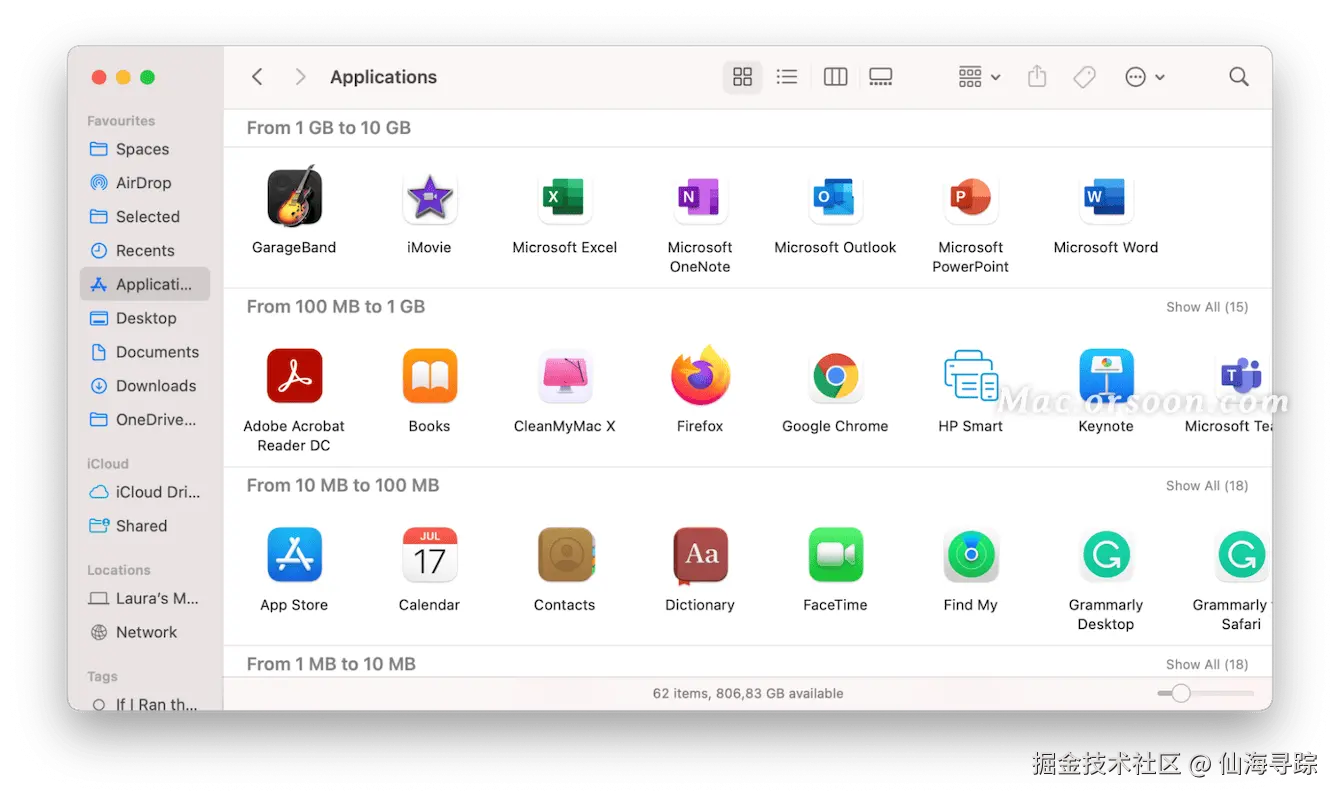Go forward with the right chevron
Image resolution: width=1340 pixels, height=800 pixels.
[300, 77]
